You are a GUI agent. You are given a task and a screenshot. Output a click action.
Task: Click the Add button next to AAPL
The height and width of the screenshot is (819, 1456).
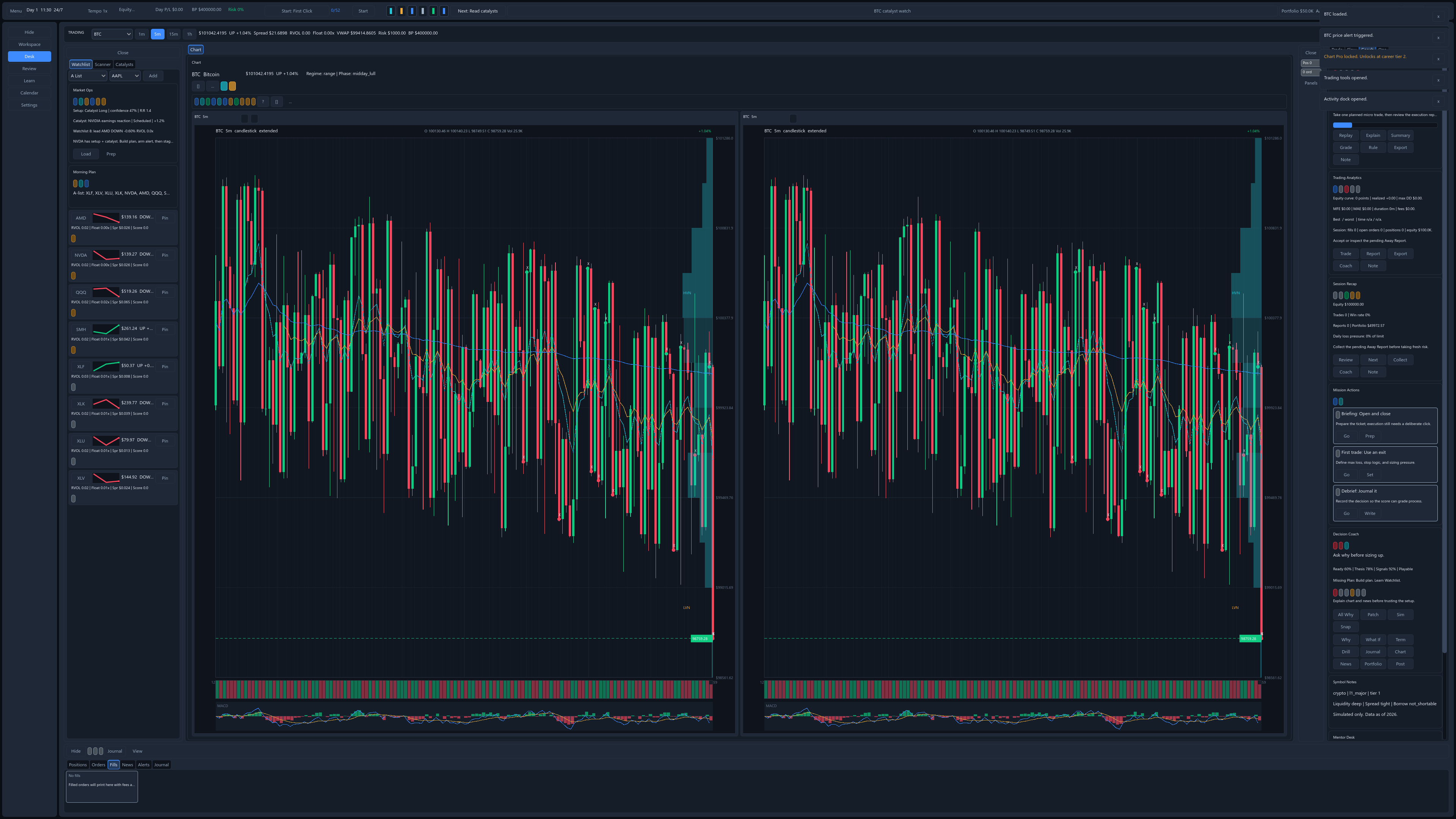point(153,76)
